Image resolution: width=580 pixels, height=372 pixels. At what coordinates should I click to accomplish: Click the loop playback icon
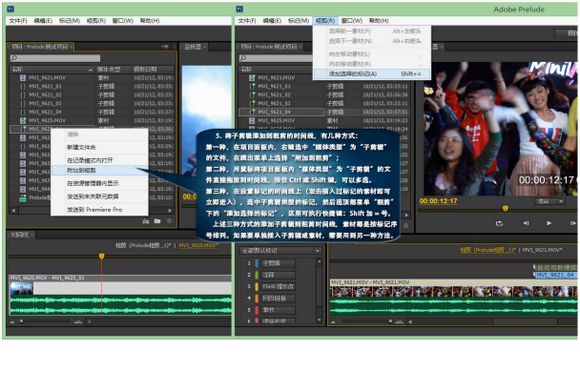[499, 223]
